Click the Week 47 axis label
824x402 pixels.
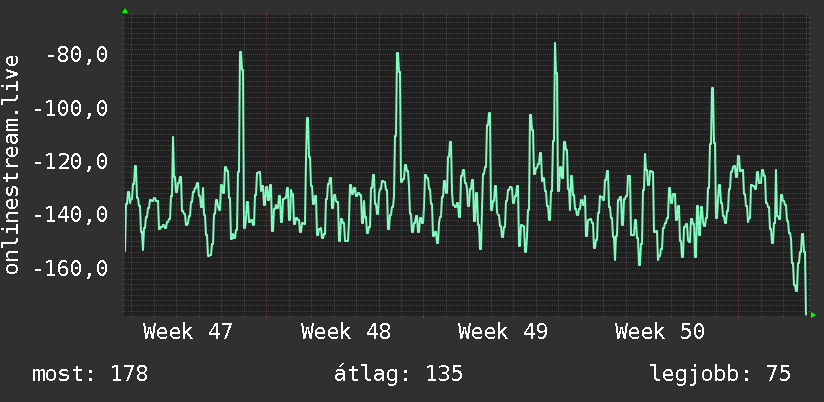coord(188,332)
